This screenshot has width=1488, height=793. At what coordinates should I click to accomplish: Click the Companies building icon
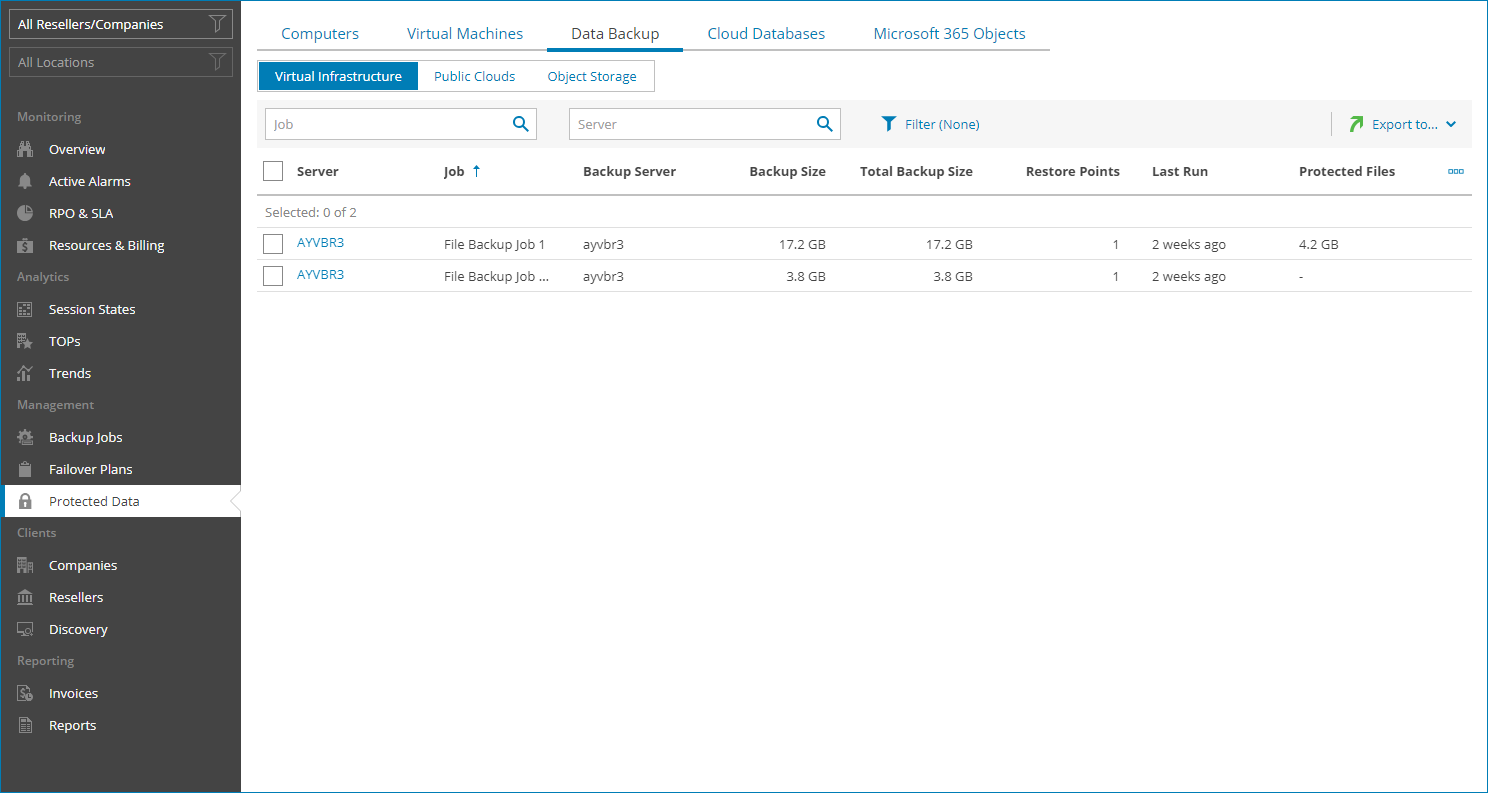point(26,566)
